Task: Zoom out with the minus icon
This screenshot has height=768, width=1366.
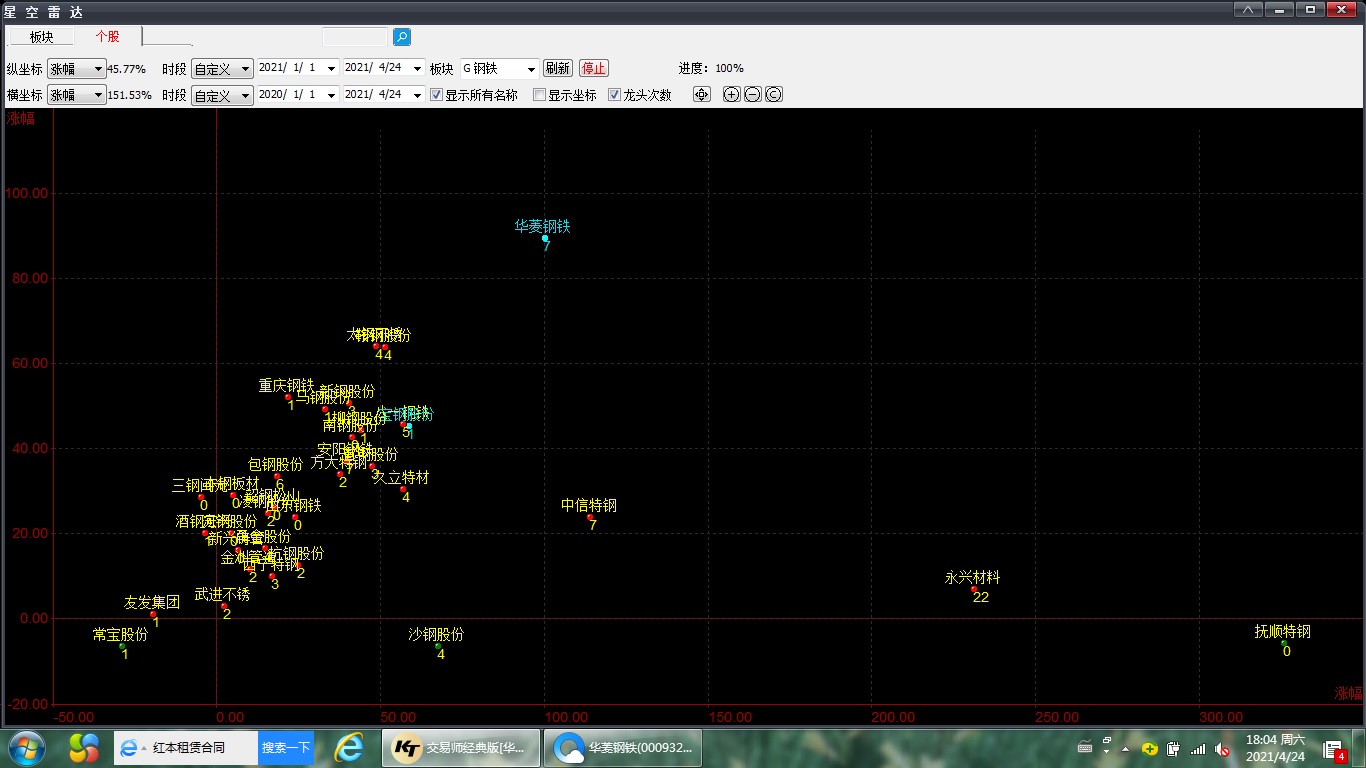Action: point(752,95)
